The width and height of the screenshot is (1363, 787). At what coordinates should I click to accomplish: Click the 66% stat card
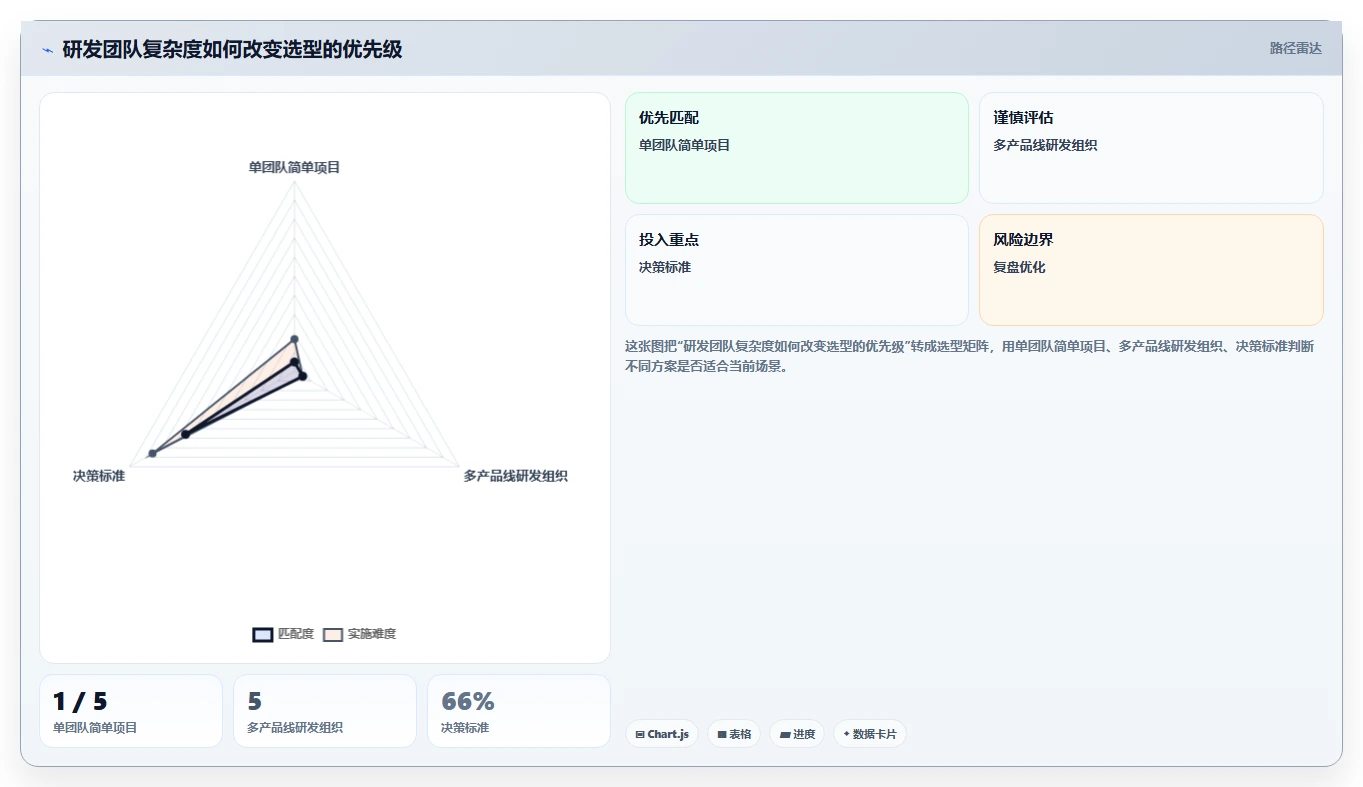pos(519,711)
